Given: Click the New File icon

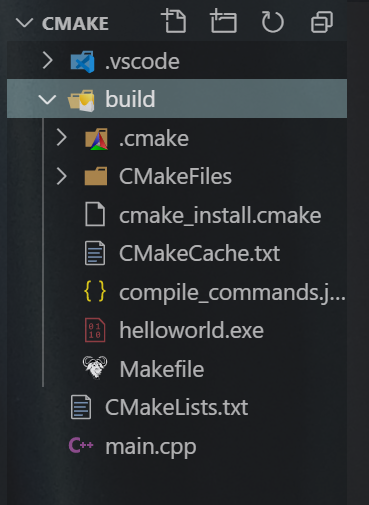Looking at the screenshot, I should coord(174,22).
